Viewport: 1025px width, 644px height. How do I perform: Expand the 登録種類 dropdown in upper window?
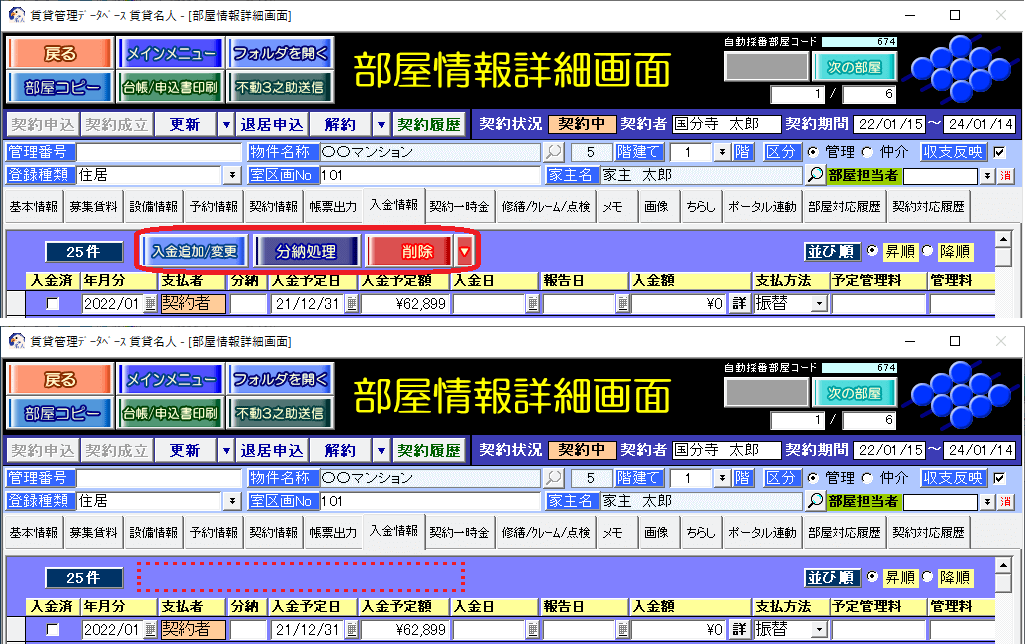[x=233, y=175]
